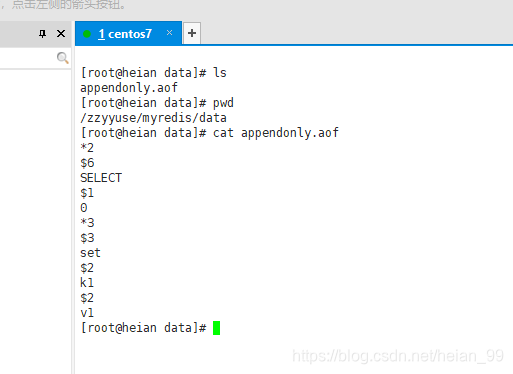Open the blog.csdn.net/heian_99 watermark link

click(398, 356)
